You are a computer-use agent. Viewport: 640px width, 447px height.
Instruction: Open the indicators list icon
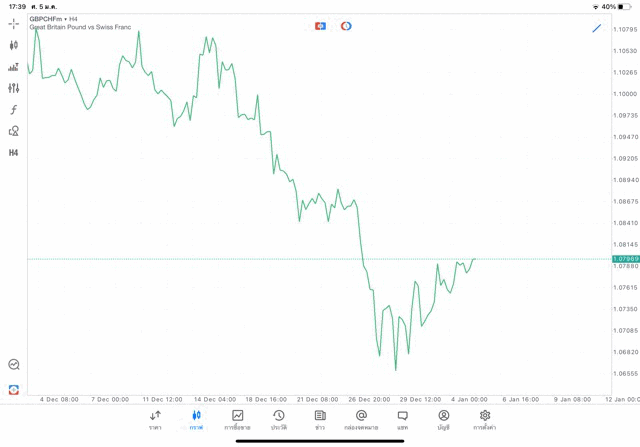tap(13, 67)
